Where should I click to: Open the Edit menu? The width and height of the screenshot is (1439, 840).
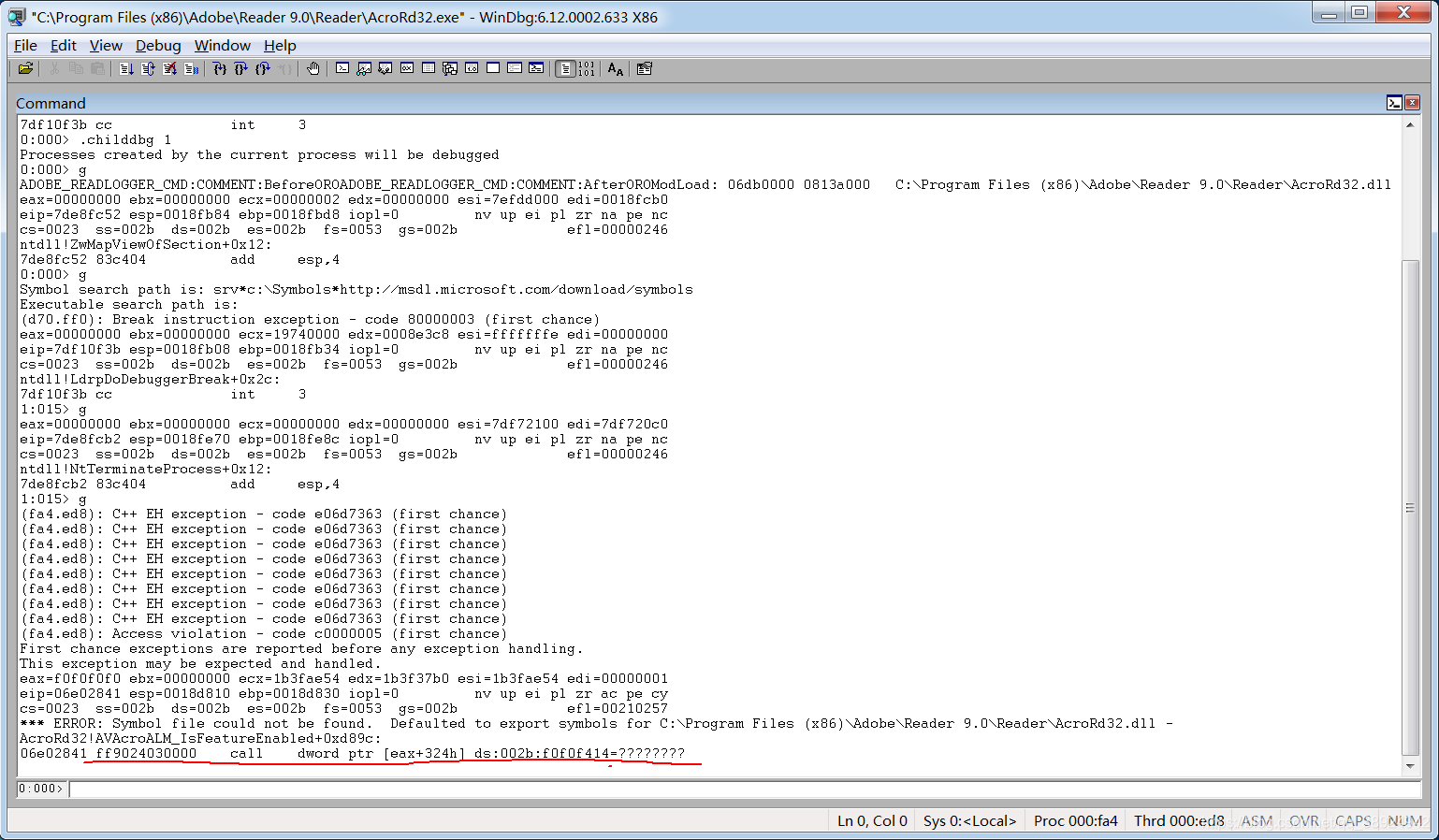tap(64, 45)
